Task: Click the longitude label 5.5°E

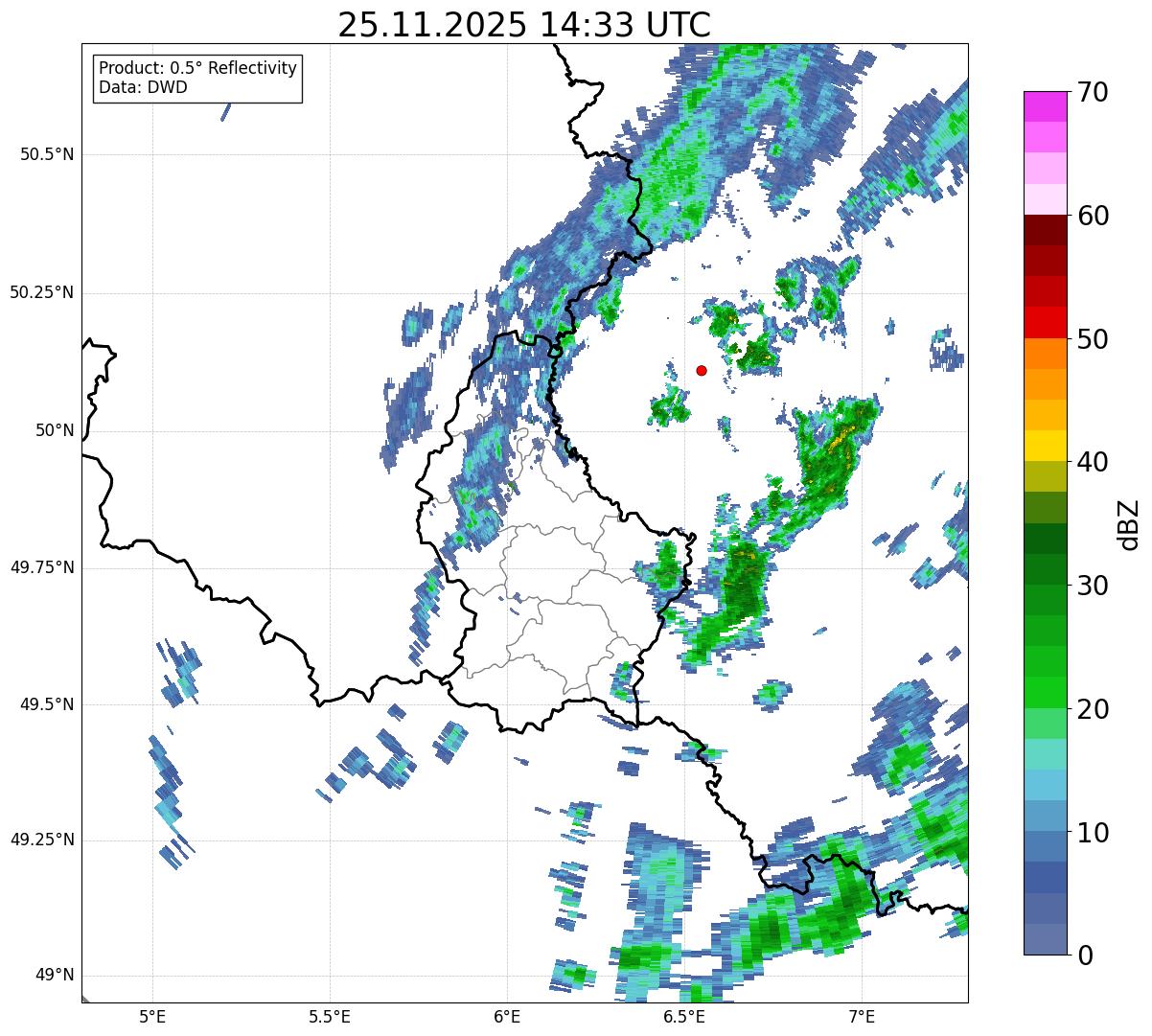Action: point(330,1016)
